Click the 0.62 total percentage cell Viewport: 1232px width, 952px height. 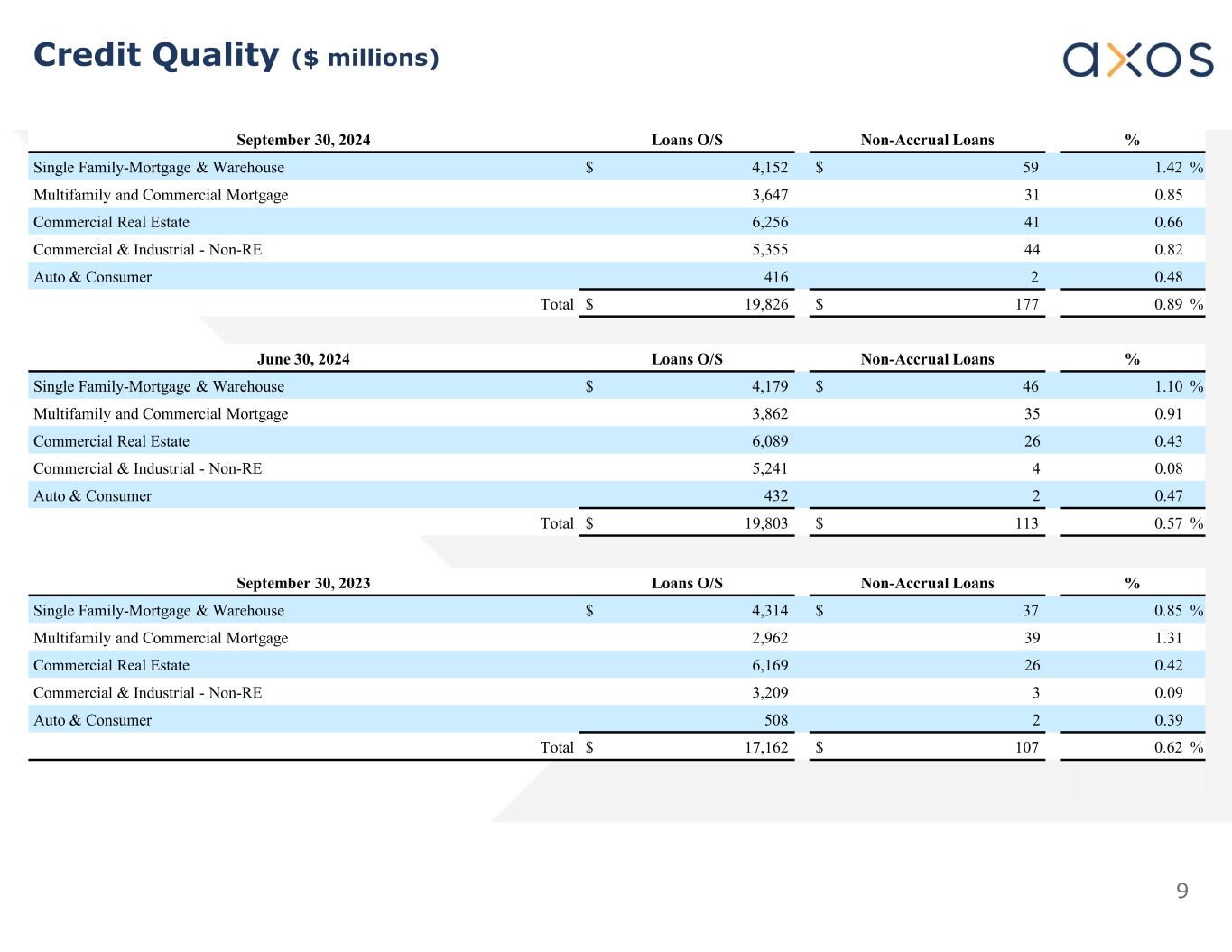[1168, 747]
